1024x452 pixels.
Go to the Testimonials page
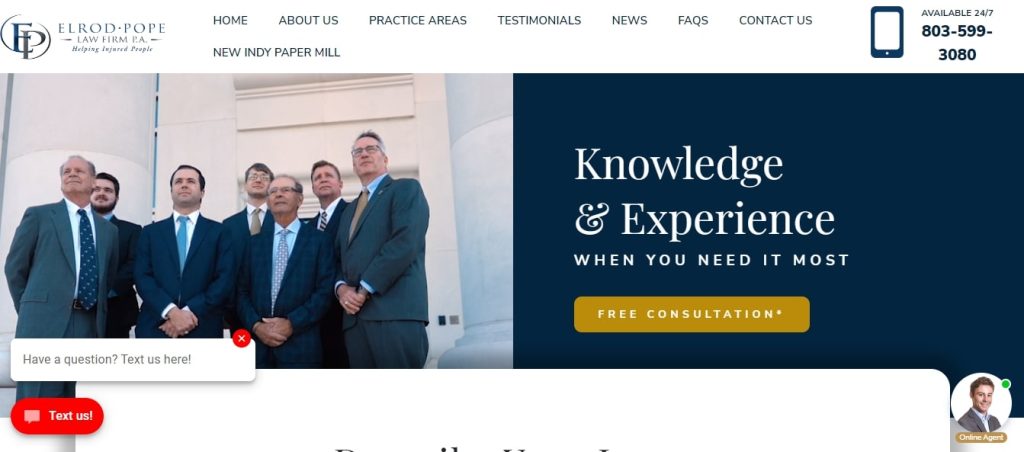[539, 20]
